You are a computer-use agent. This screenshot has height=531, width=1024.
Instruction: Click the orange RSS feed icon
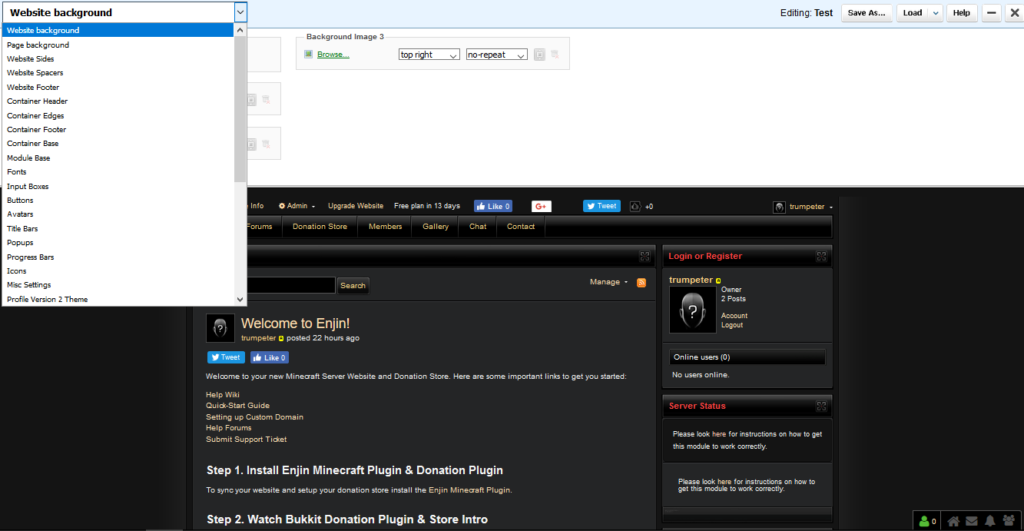[641, 282]
